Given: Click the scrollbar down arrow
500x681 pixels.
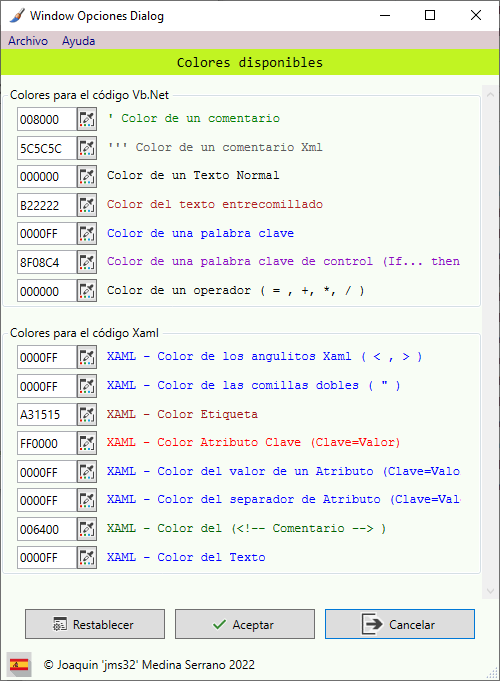Looking at the screenshot, I should point(490,591).
